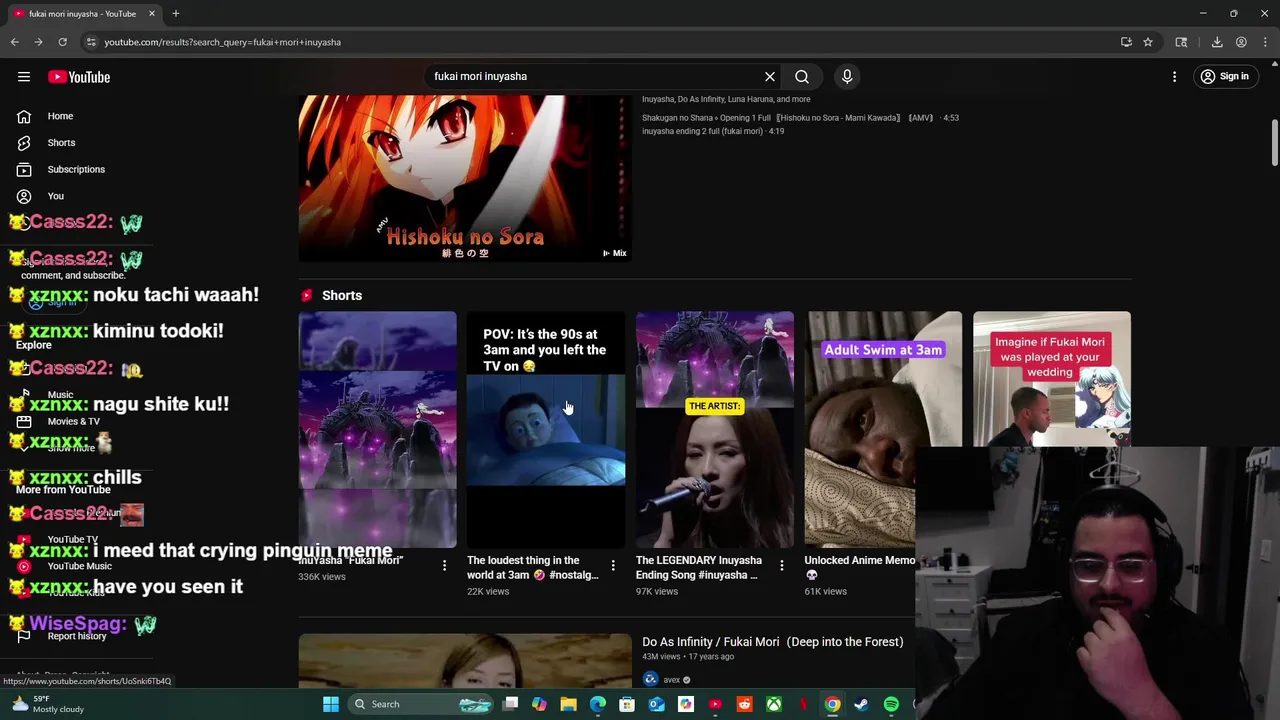
Task: Bookmark this page with the star icon
Action: [1148, 42]
